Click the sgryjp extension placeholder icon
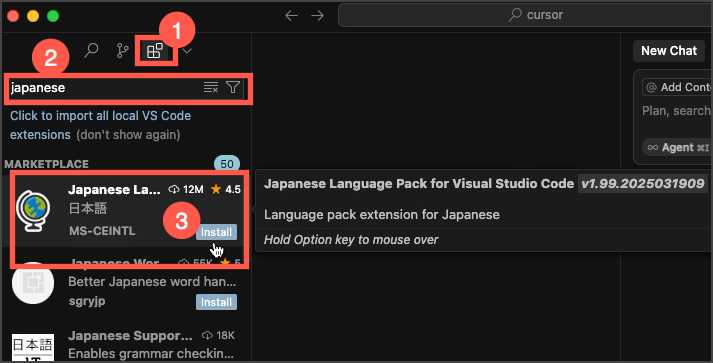 pos(33,283)
